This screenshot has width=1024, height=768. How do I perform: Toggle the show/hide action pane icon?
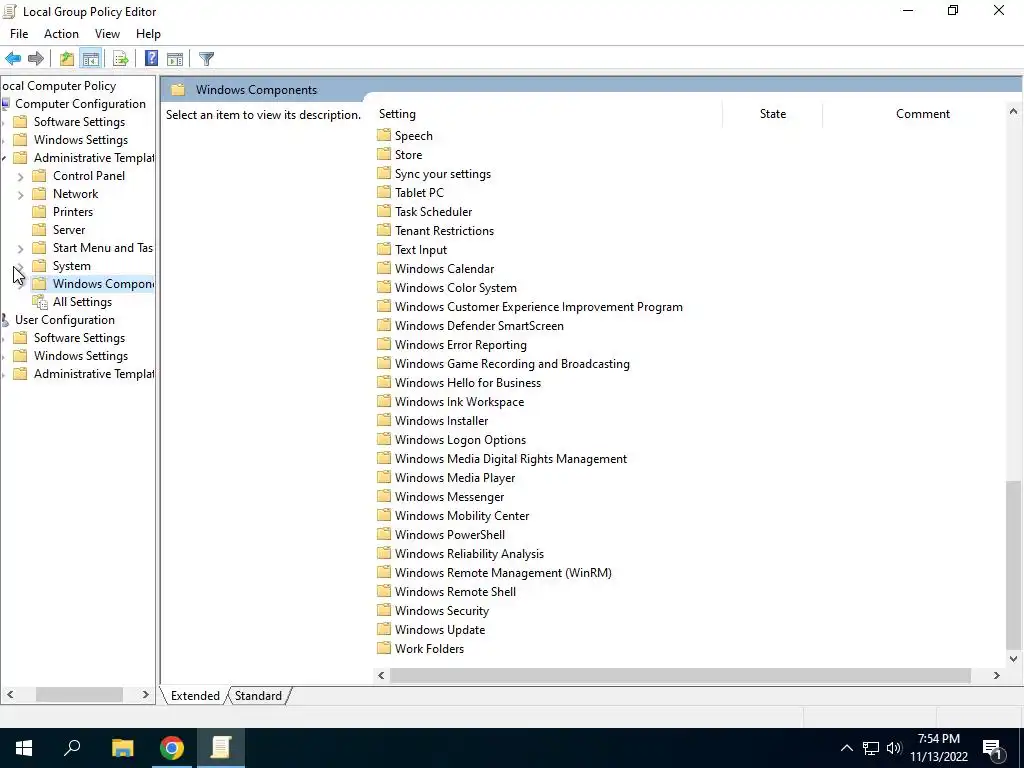175,59
